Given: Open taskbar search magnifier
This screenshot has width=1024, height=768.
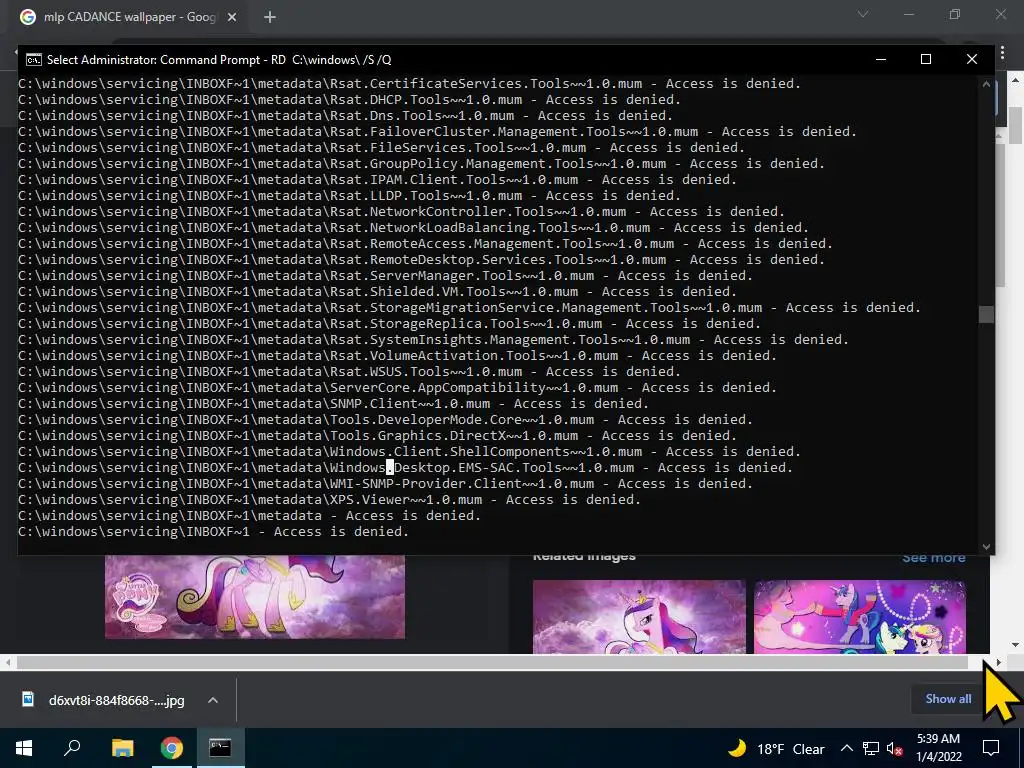Looking at the screenshot, I should tap(72, 748).
